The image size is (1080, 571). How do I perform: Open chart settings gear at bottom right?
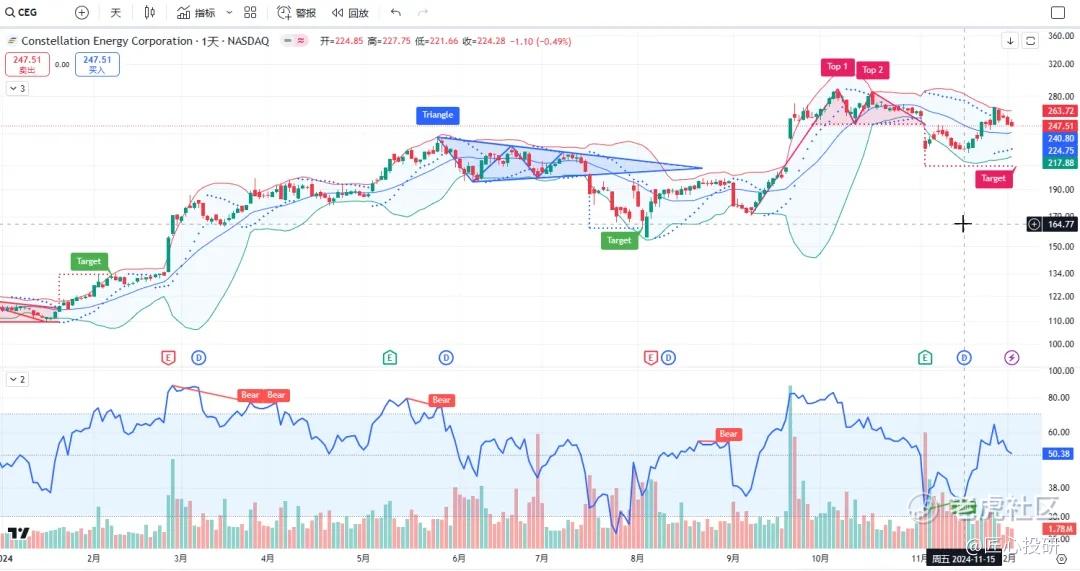pyautogui.click(x=1061, y=559)
